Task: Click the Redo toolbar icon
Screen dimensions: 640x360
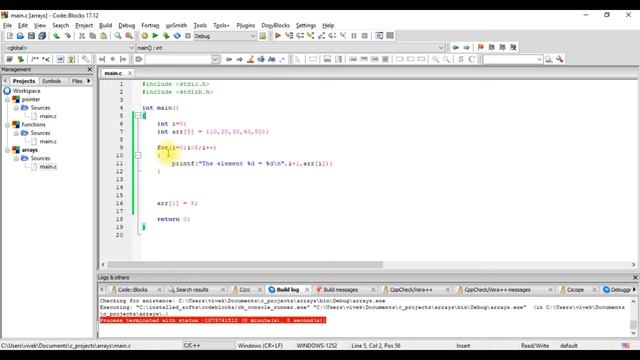Action: click(x=67, y=36)
